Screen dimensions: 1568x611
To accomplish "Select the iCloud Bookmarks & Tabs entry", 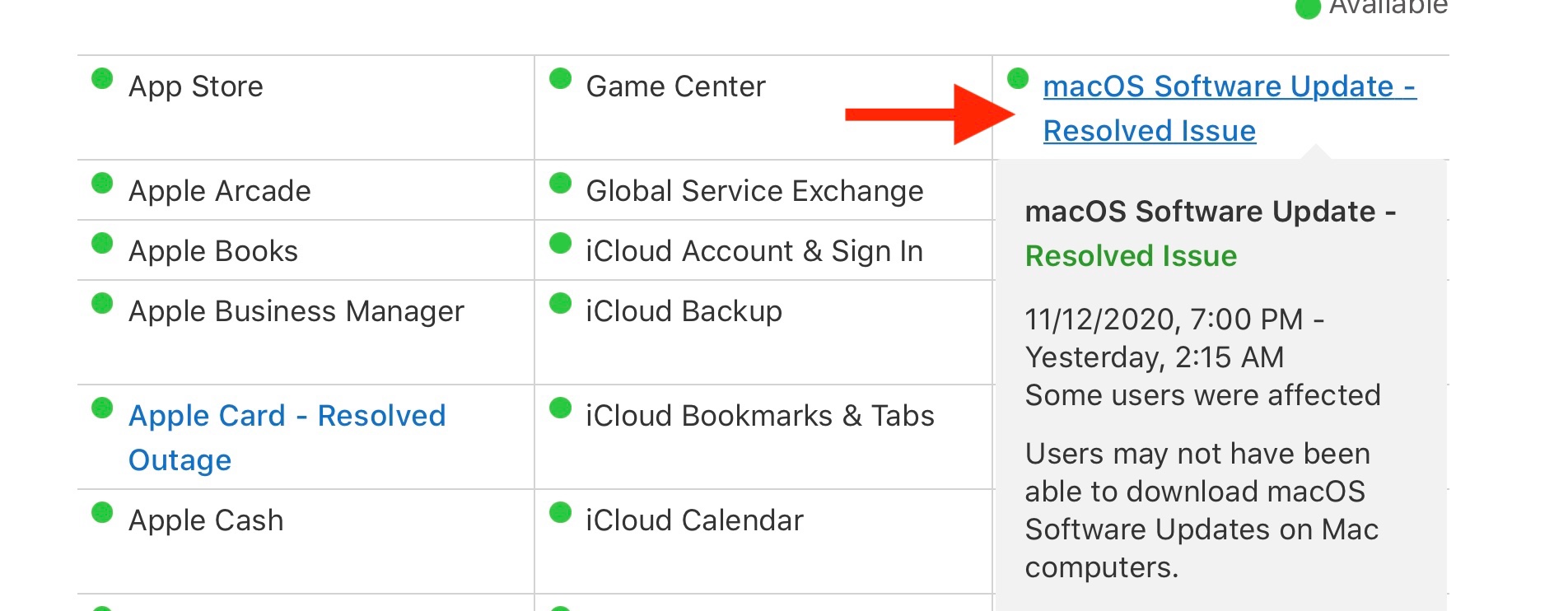I will coord(759,417).
